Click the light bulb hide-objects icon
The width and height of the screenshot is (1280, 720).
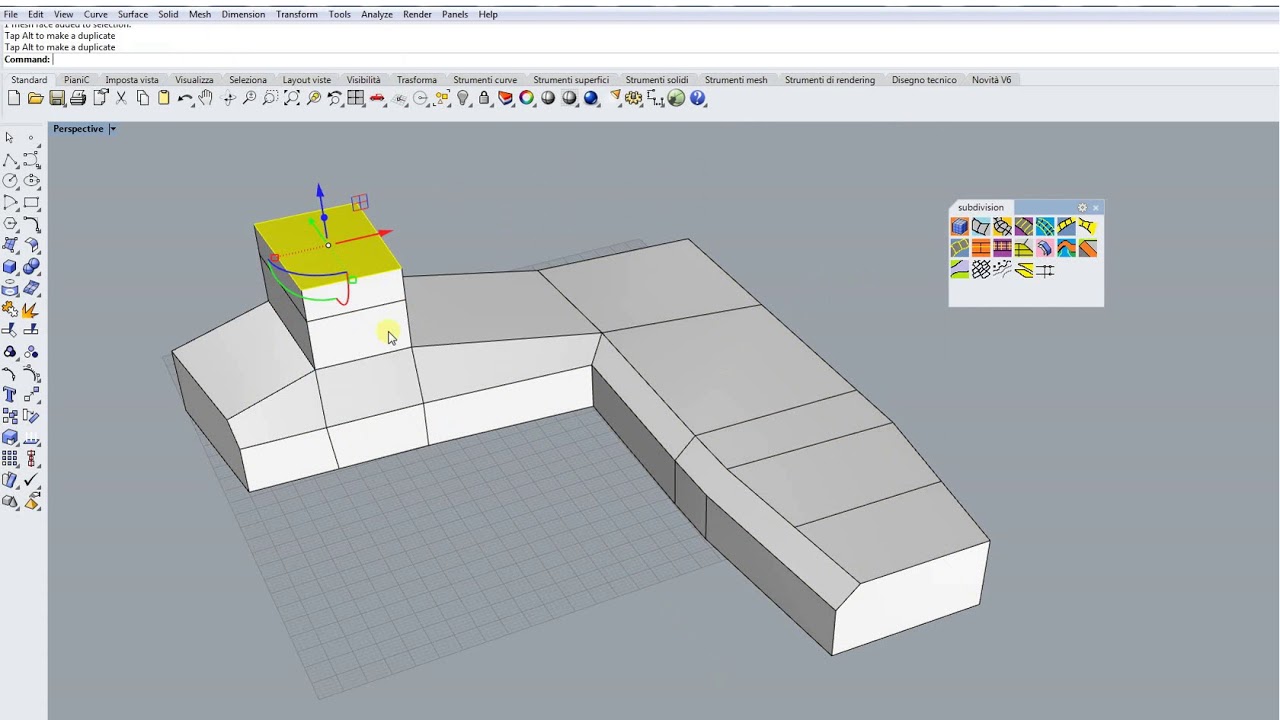[x=463, y=98]
